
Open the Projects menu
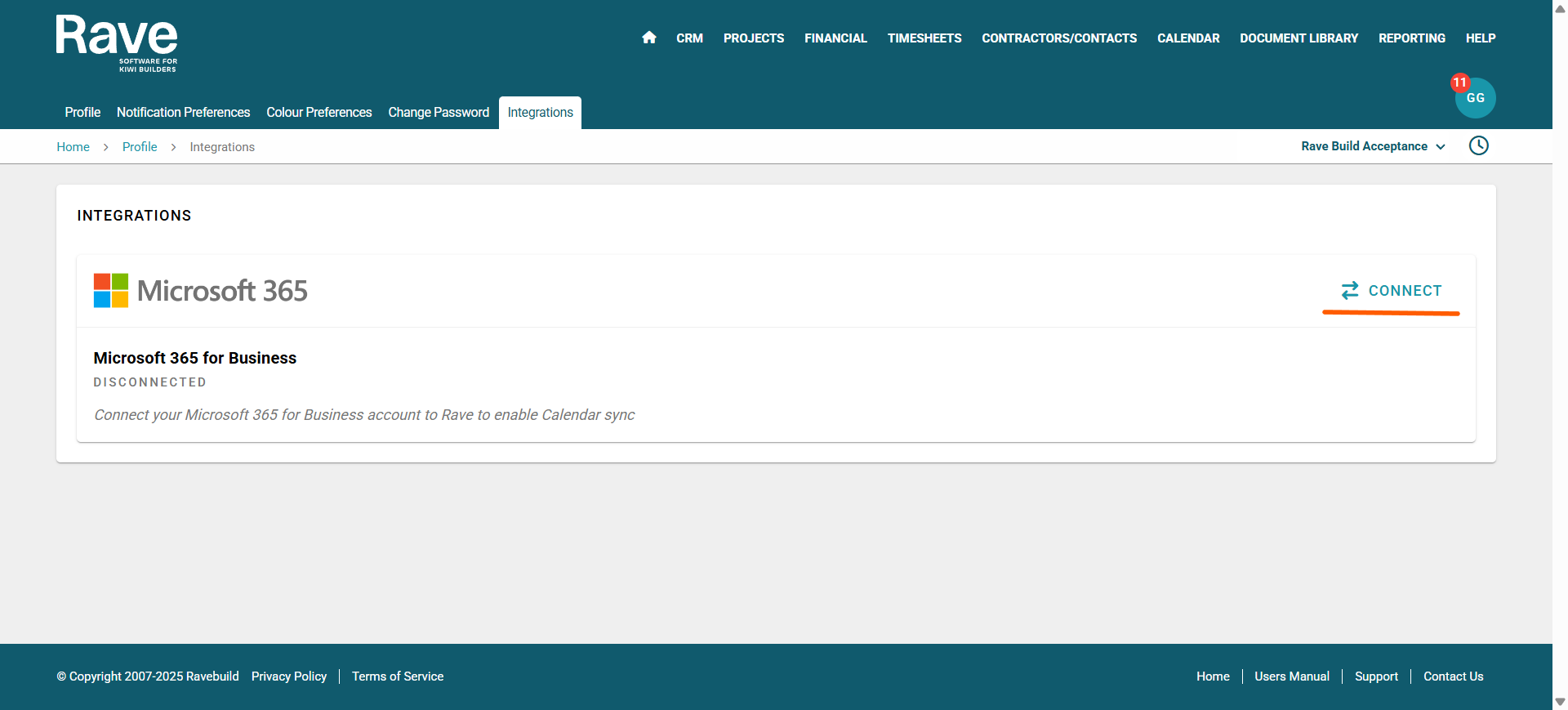point(754,38)
